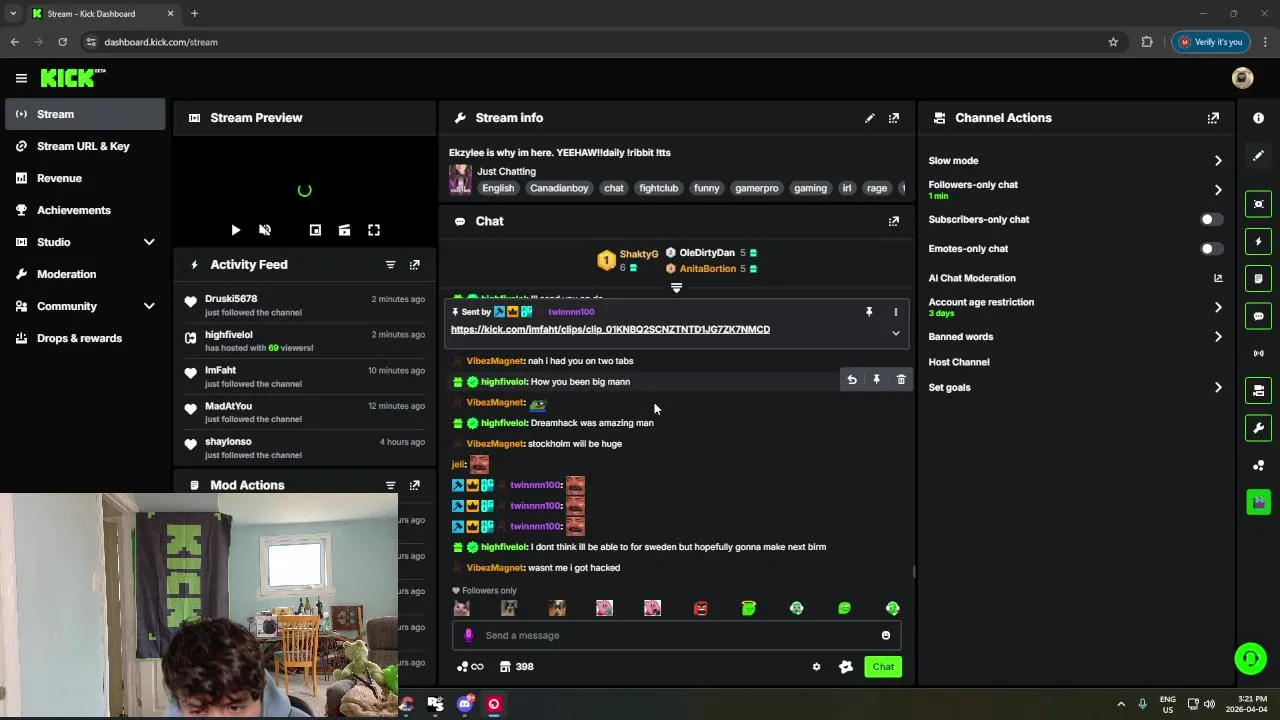1280x720 pixels.
Task: Open the pinned kick.com clip link
Action: coord(610,329)
